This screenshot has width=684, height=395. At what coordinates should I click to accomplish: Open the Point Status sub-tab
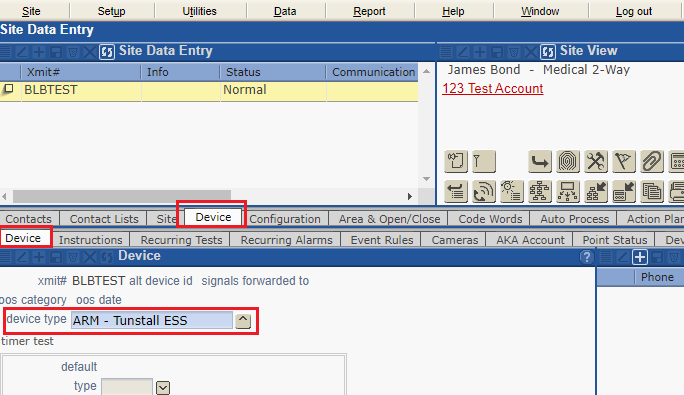tap(615, 240)
